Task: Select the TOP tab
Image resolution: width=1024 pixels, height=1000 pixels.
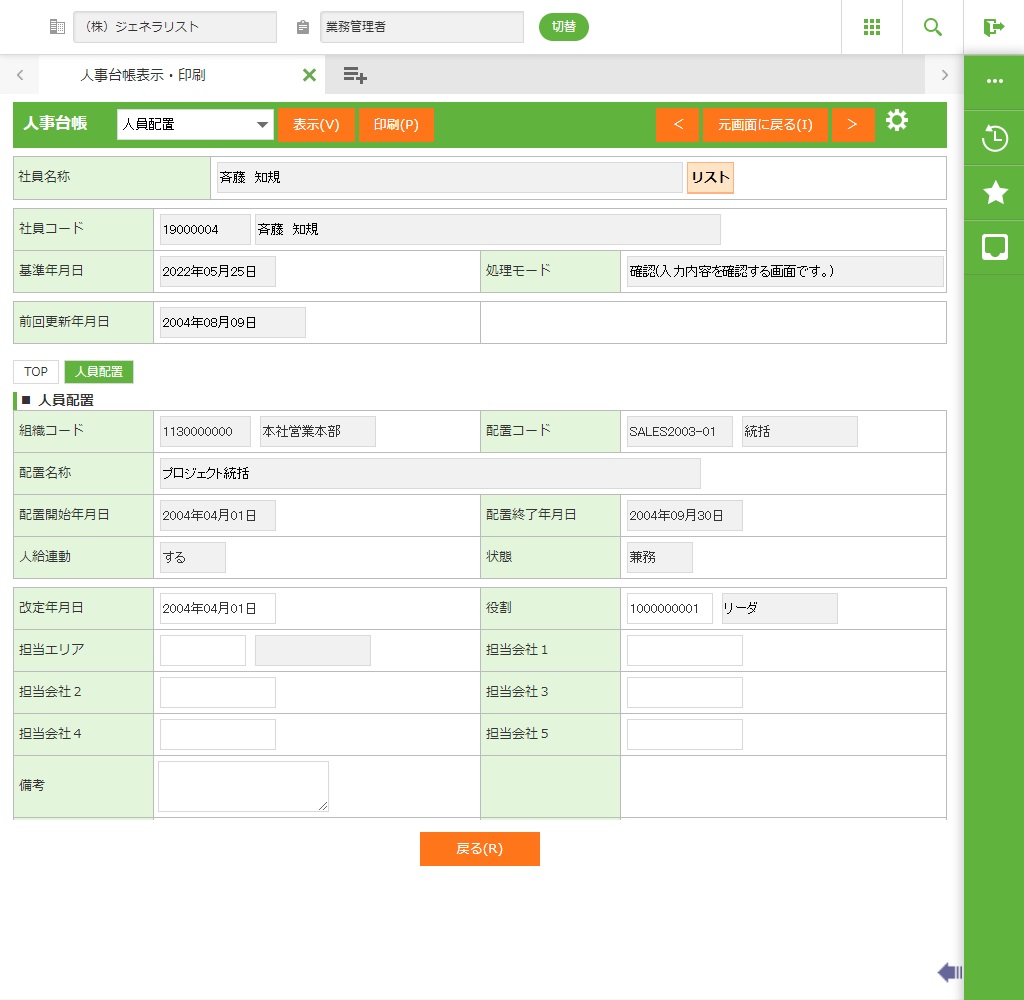Action: (36, 372)
